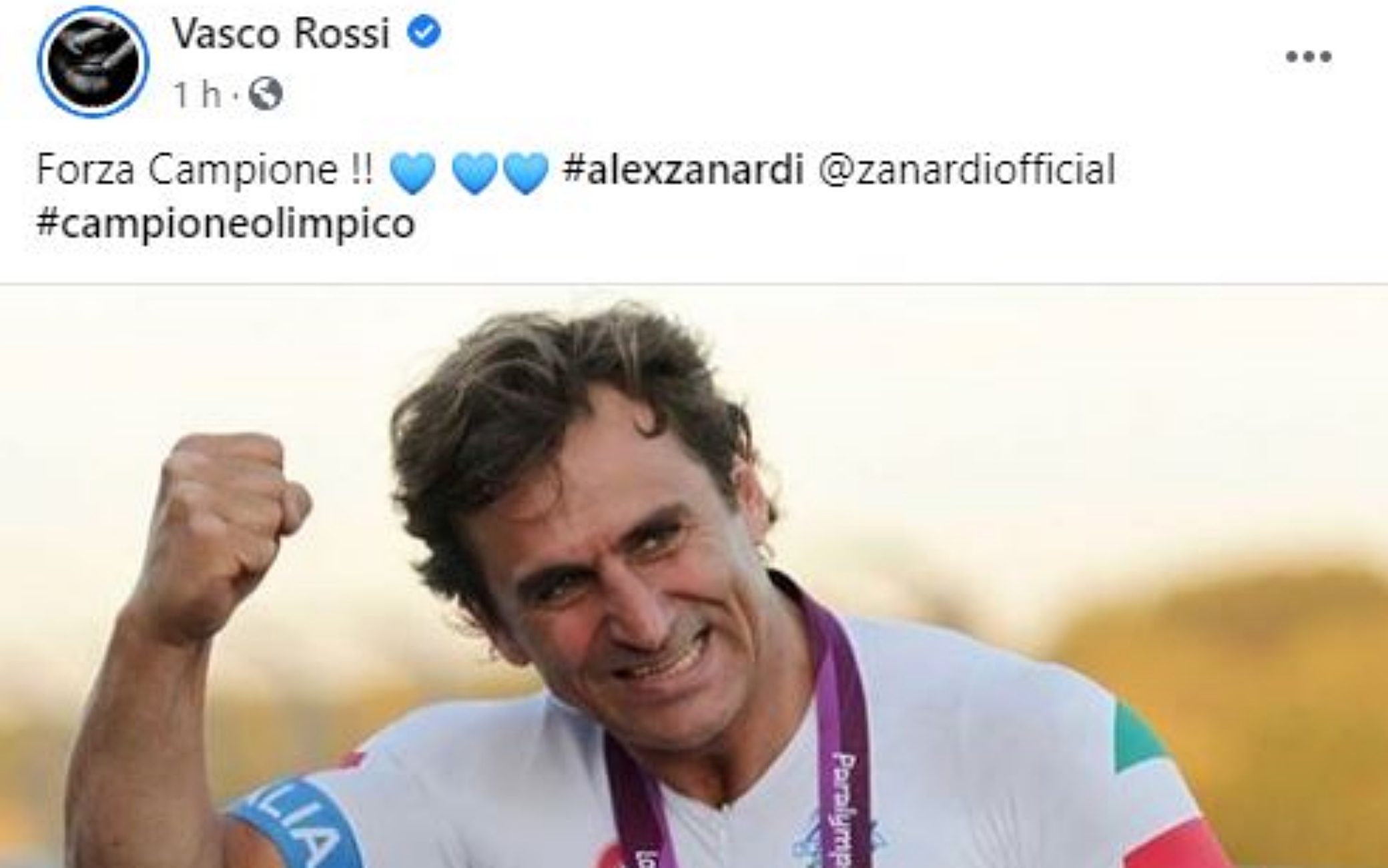Screen dimensions: 1388x868
Task: Click the "Forza Campione !!" post text
Action: pos(205,169)
